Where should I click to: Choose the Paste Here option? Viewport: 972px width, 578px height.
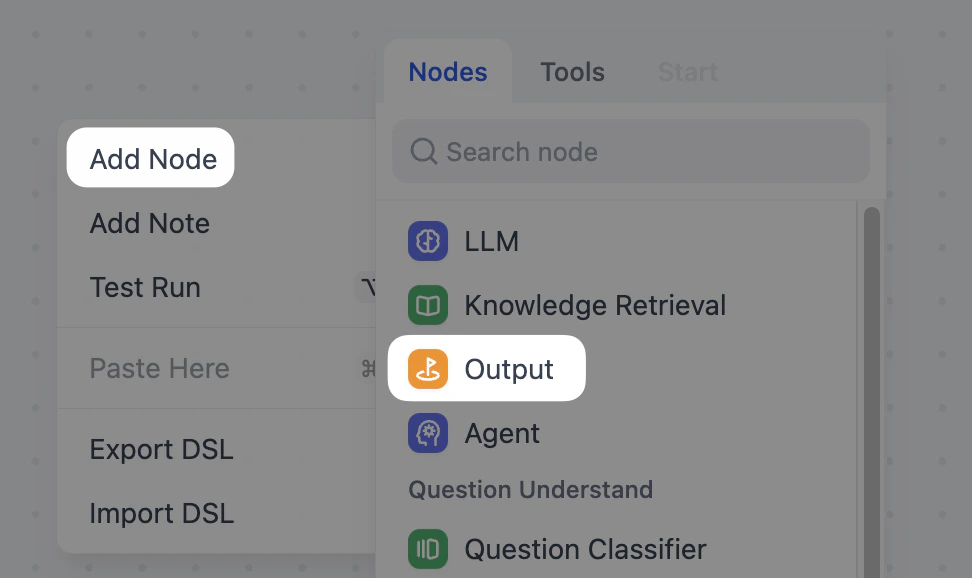tap(158, 368)
